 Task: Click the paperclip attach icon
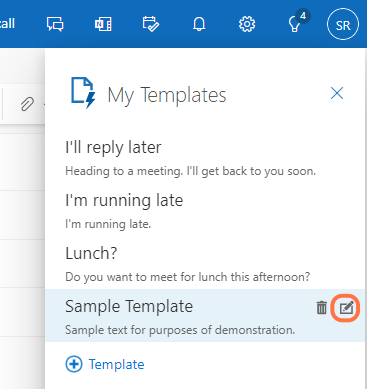pos(27,104)
